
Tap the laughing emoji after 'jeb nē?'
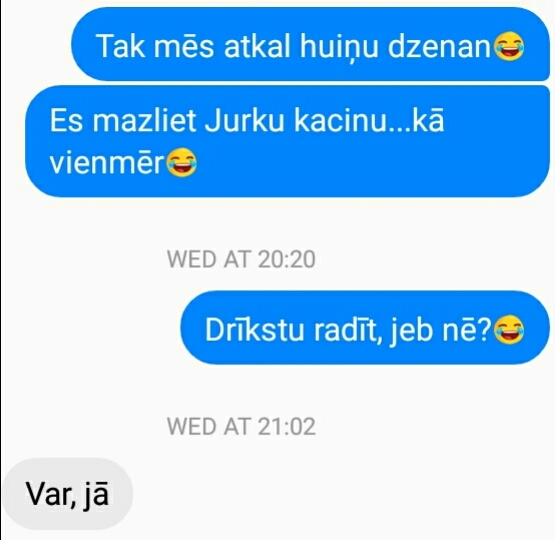tap(509, 329)
